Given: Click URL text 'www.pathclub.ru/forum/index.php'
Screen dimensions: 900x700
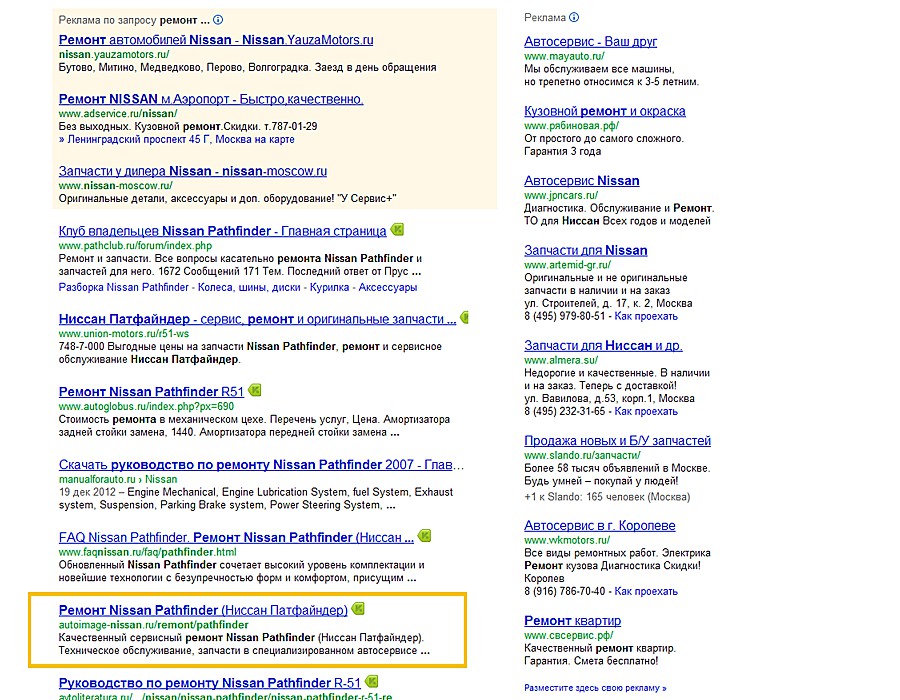Looking at the screenshot, I should [x=135, y=246].
